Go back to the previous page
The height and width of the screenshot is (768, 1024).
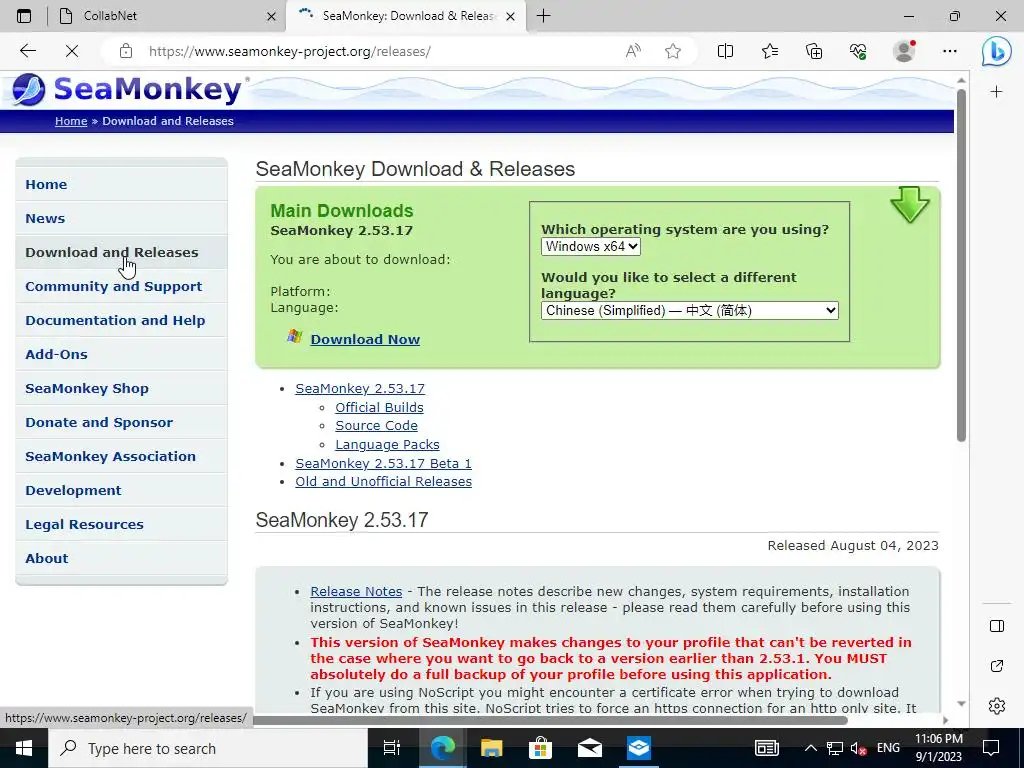click(27, 51)
